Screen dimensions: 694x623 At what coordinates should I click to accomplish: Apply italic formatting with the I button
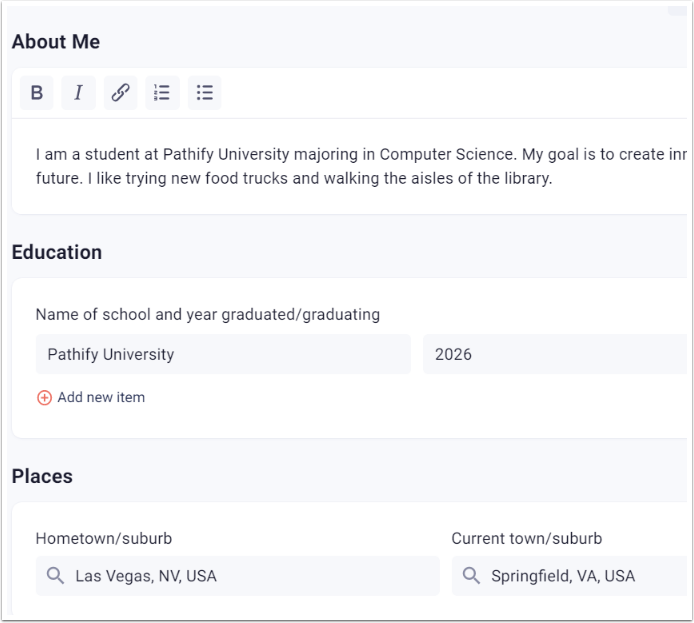pos(78,93)
